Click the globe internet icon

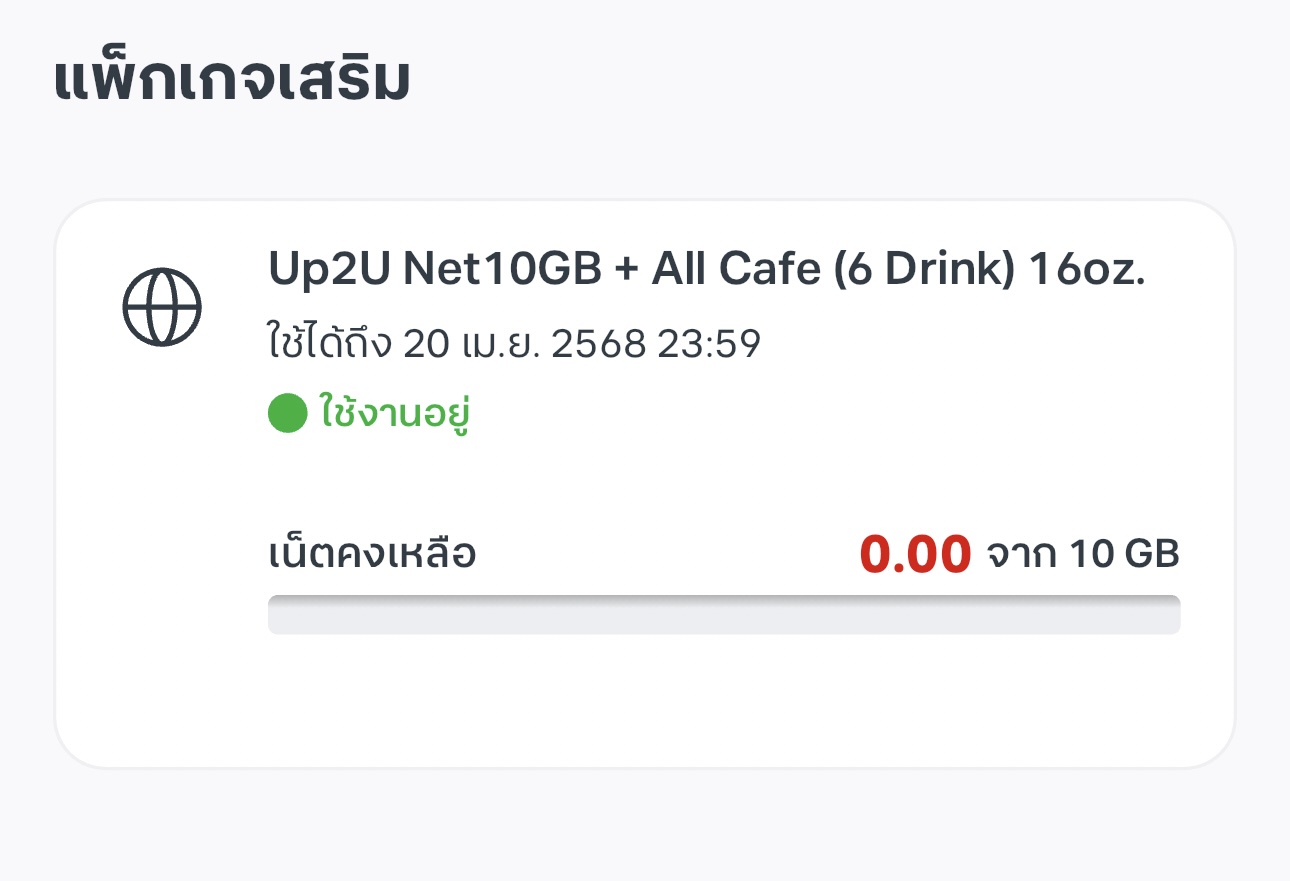click(x=162, y=306)
